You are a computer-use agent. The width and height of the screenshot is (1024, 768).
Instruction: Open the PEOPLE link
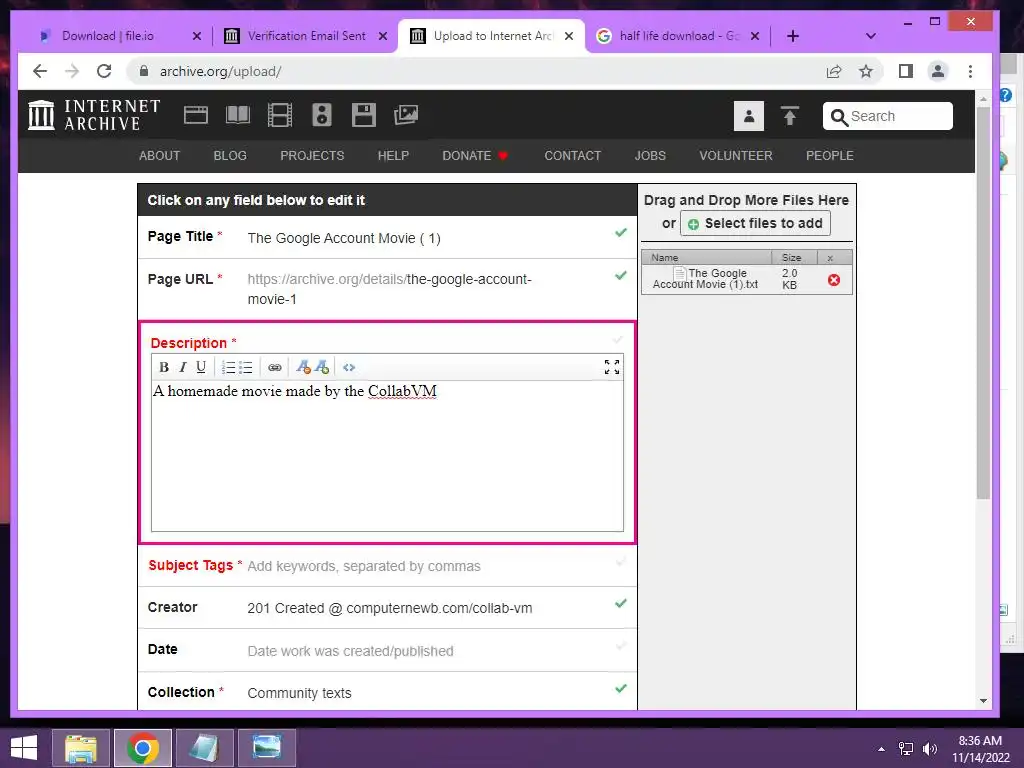(x=829, y=155)
